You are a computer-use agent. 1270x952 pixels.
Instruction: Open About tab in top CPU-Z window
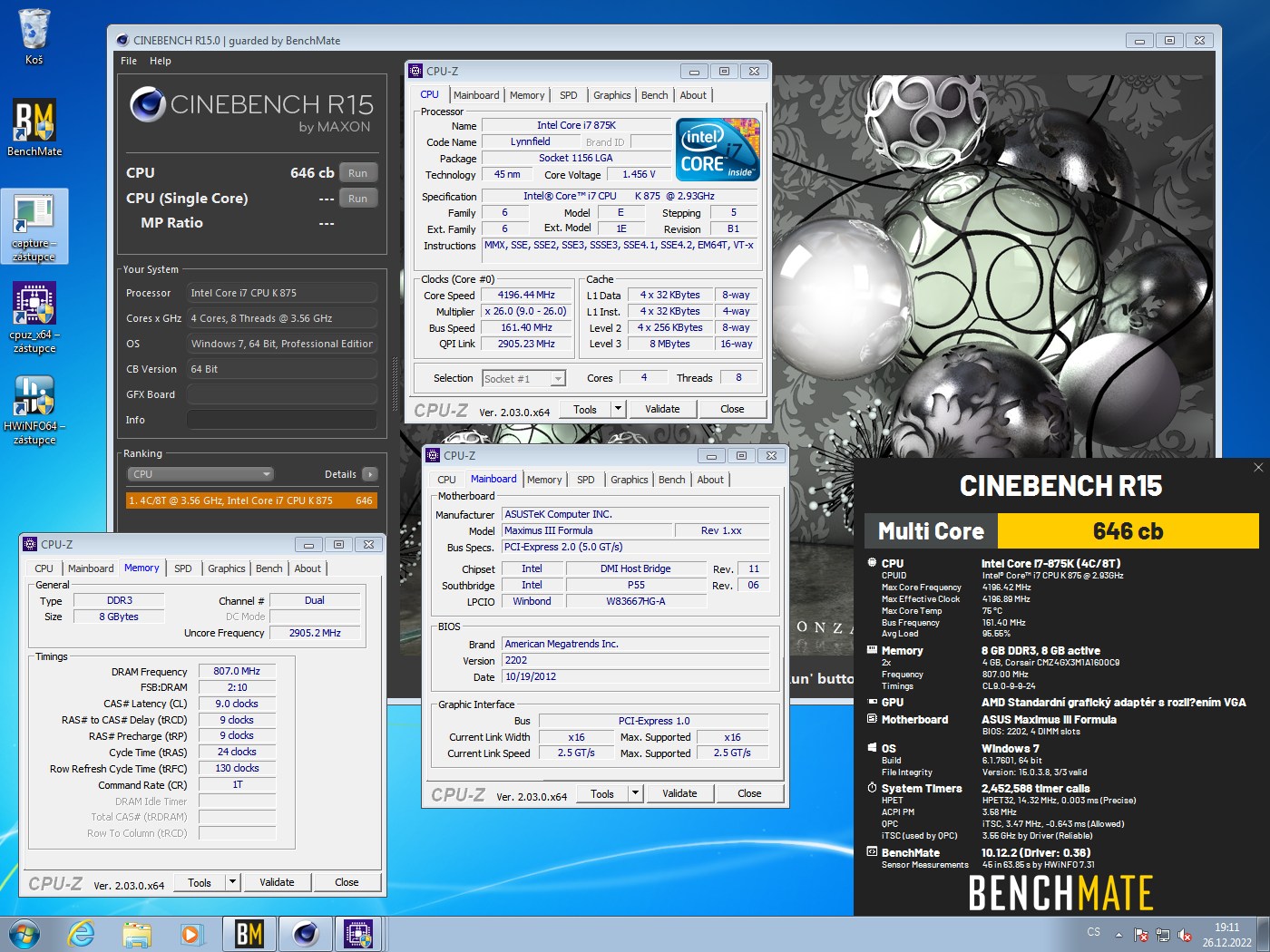tap(693, 95)
